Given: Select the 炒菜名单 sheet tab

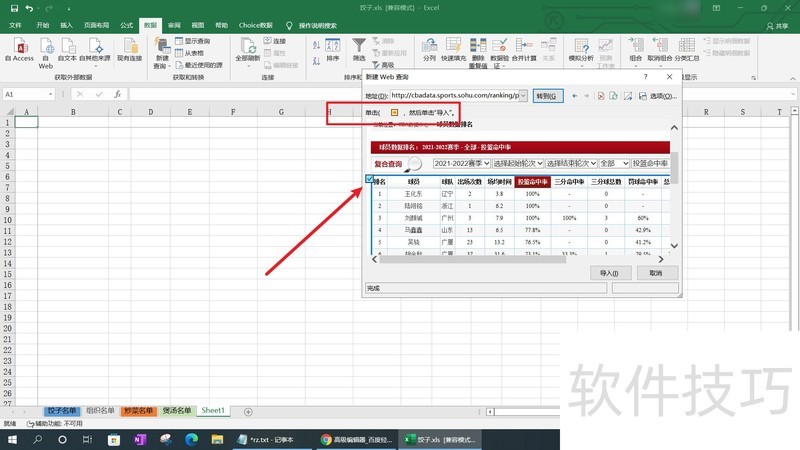Looking at the screenshot, I should pos(138,411).
